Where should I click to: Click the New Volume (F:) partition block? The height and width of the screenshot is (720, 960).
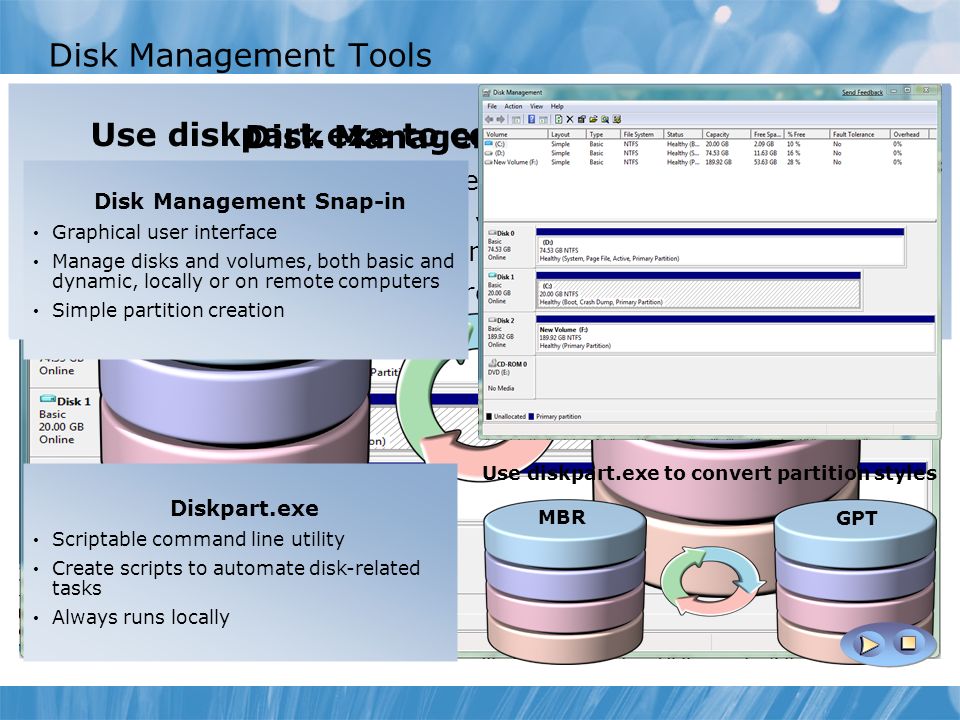[x=735, y=334]
